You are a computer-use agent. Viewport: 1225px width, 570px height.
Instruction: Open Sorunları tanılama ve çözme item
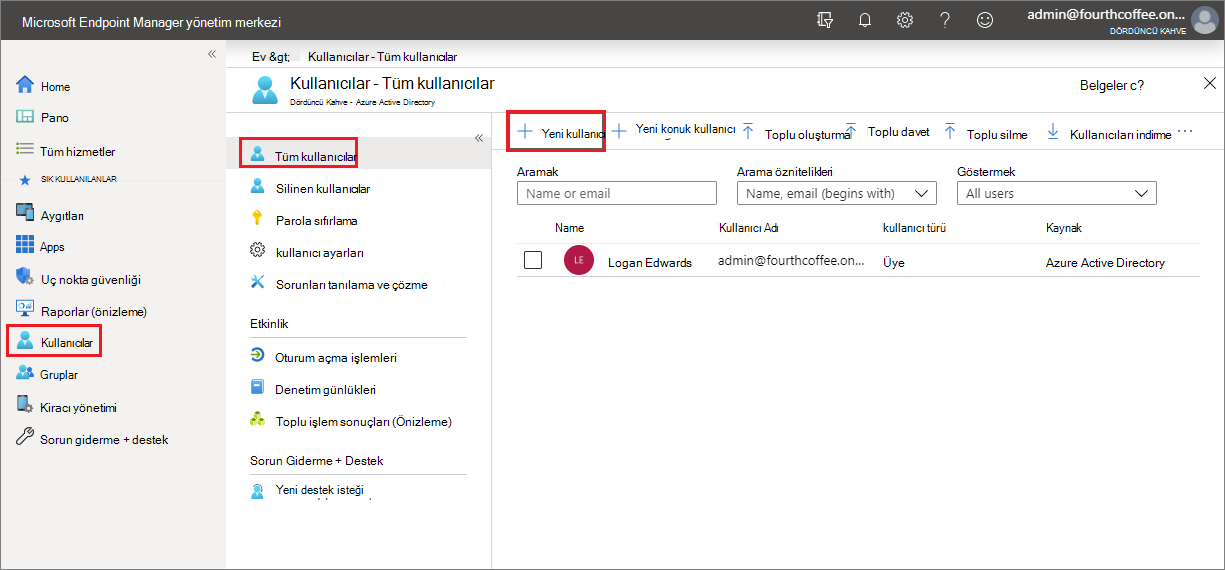(351, 285)
